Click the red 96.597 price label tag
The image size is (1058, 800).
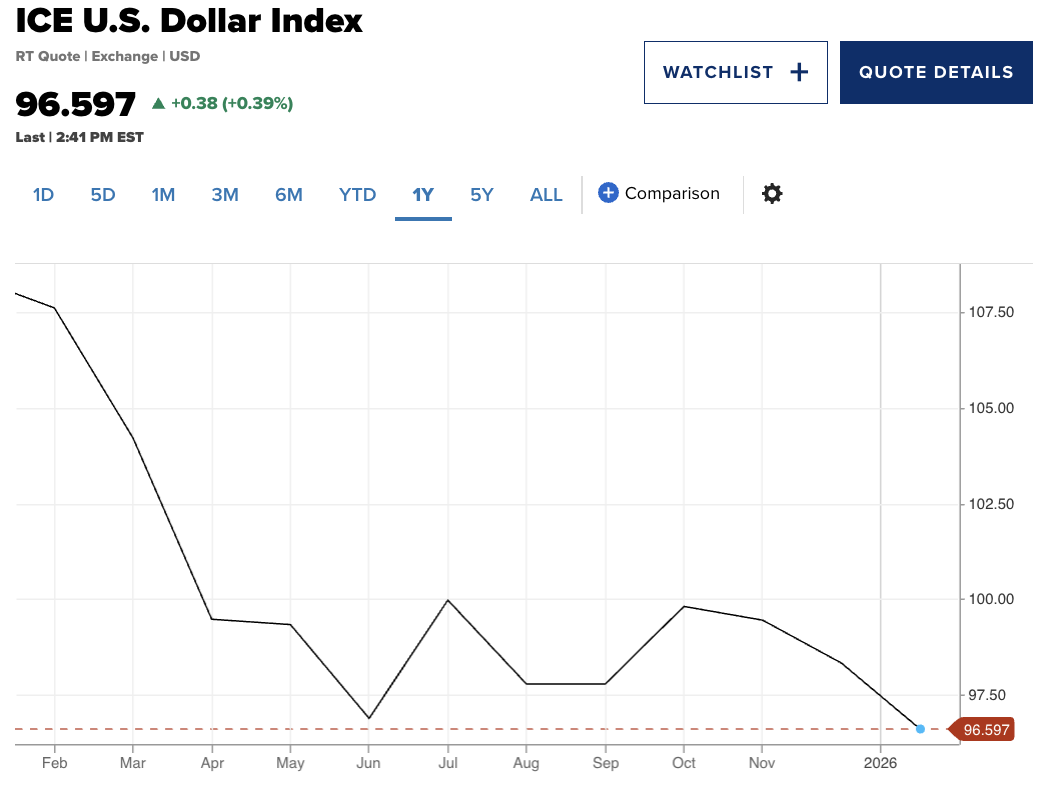tap(985, 729)
